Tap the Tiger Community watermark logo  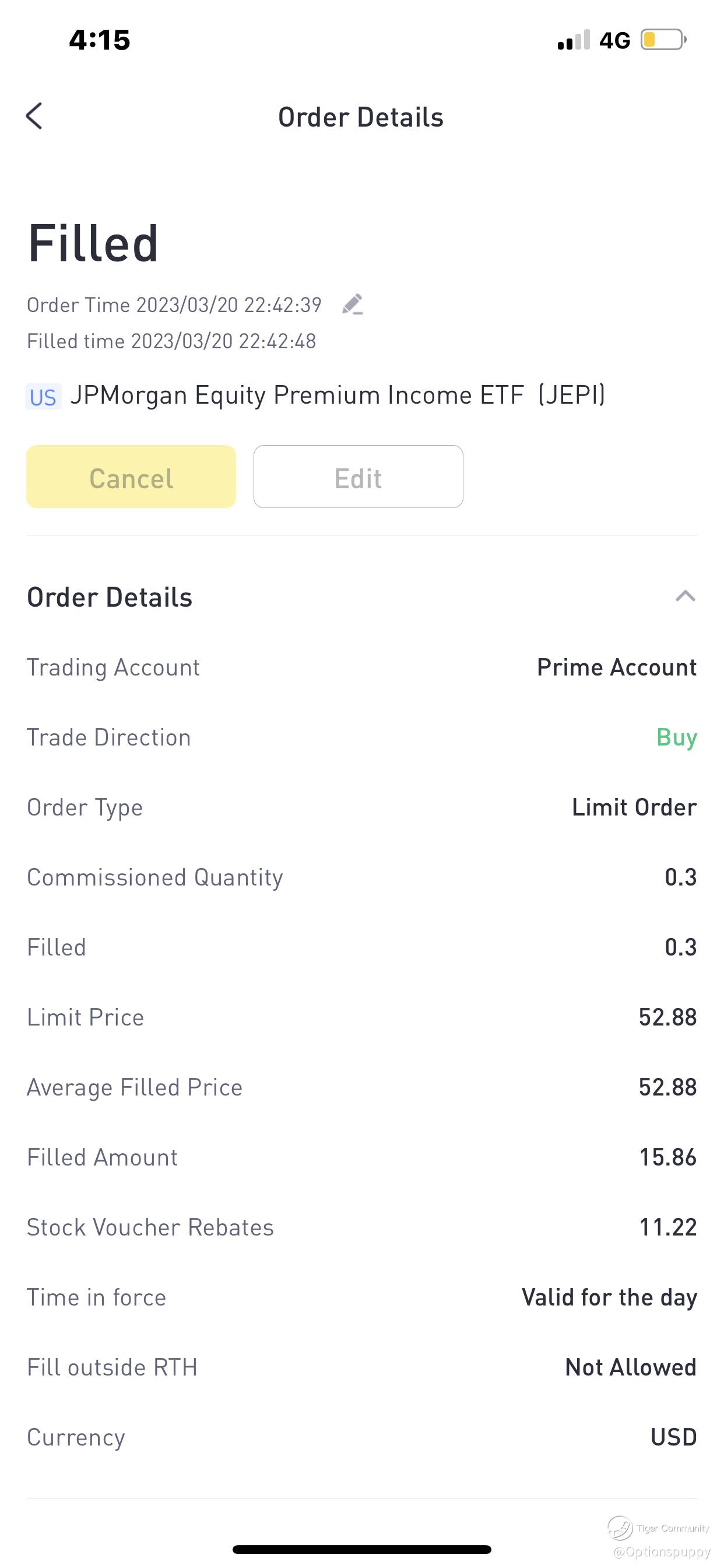coord(620,1527)
